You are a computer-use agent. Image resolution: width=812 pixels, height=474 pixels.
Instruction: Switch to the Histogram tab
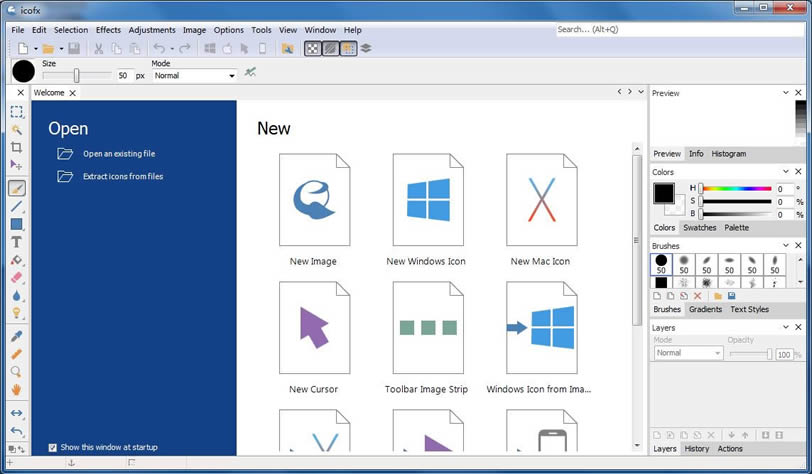tap(729, 154)
